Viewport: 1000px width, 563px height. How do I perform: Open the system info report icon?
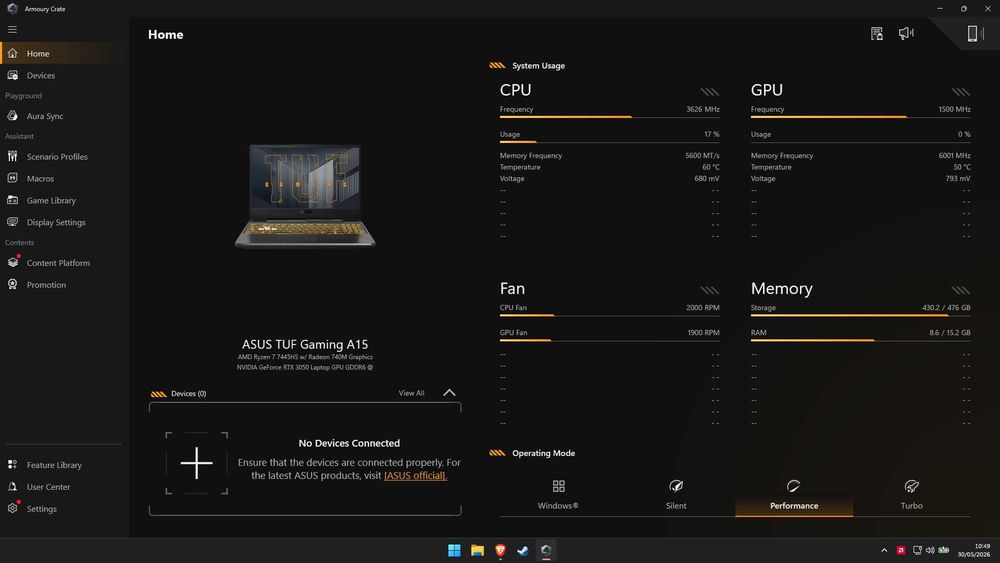coord(877,34)
